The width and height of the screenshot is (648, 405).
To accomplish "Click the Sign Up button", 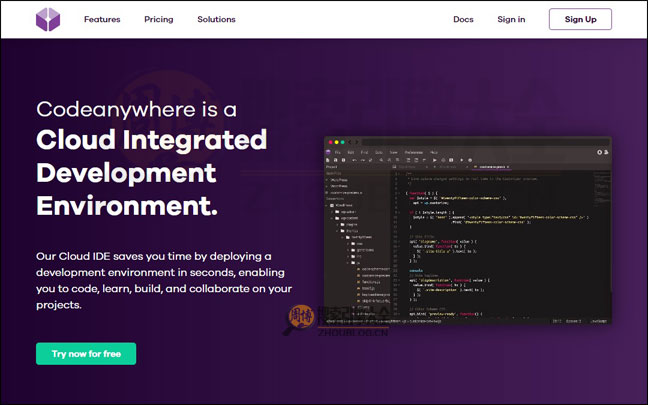I will click(x=580, y=19).
